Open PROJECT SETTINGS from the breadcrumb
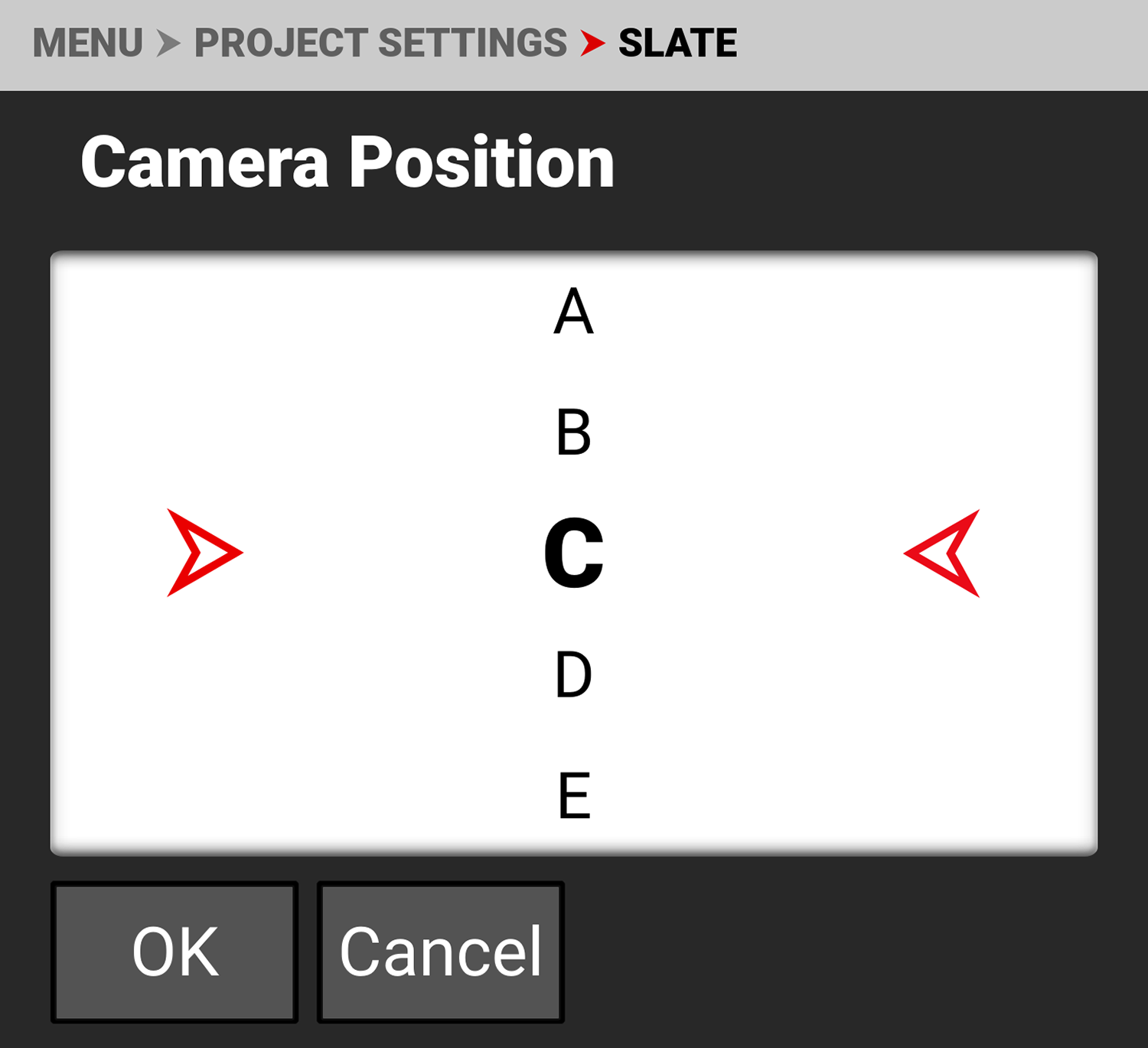The height and width of the screenshot is (1048, 1148). pyautogui.click(x=380, y=43)
